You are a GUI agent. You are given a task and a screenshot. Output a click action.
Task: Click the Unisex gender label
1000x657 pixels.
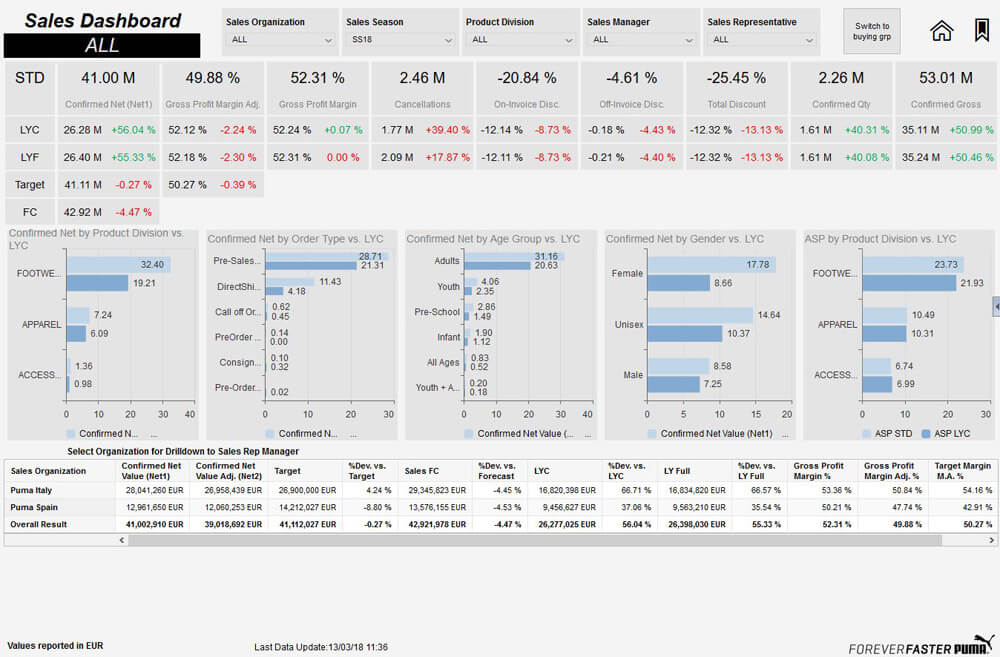(629, 325)
